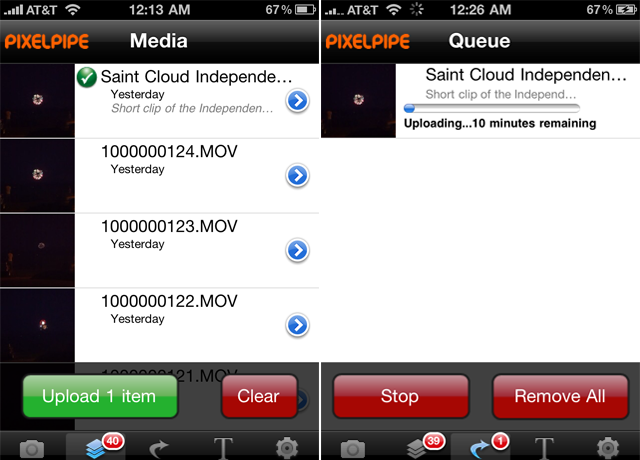Open details arrow for 1000000124.MOV
The width and height of the screenshot is (640, 460).
tap(298, 176)
